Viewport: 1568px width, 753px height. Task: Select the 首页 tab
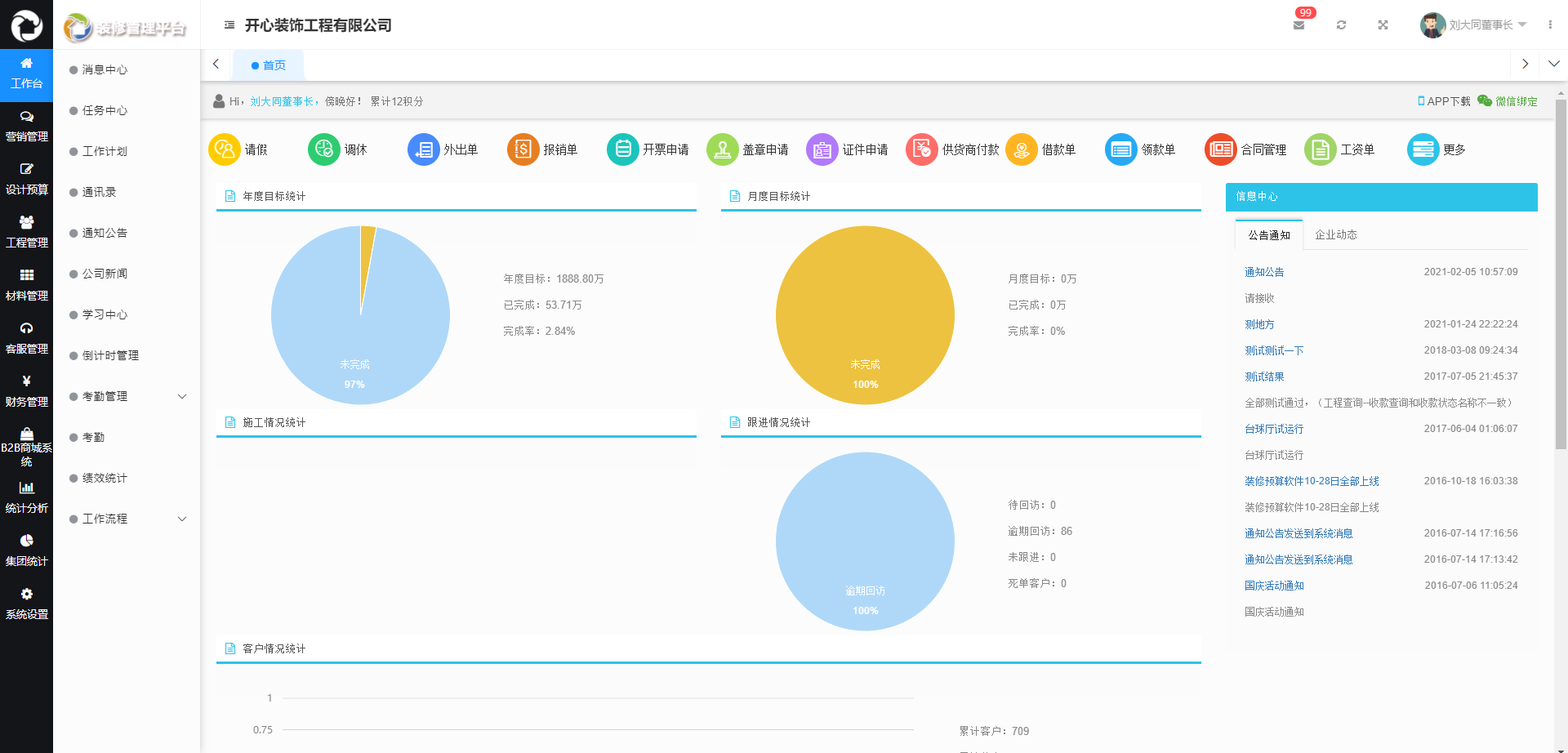tap(269, 65)
